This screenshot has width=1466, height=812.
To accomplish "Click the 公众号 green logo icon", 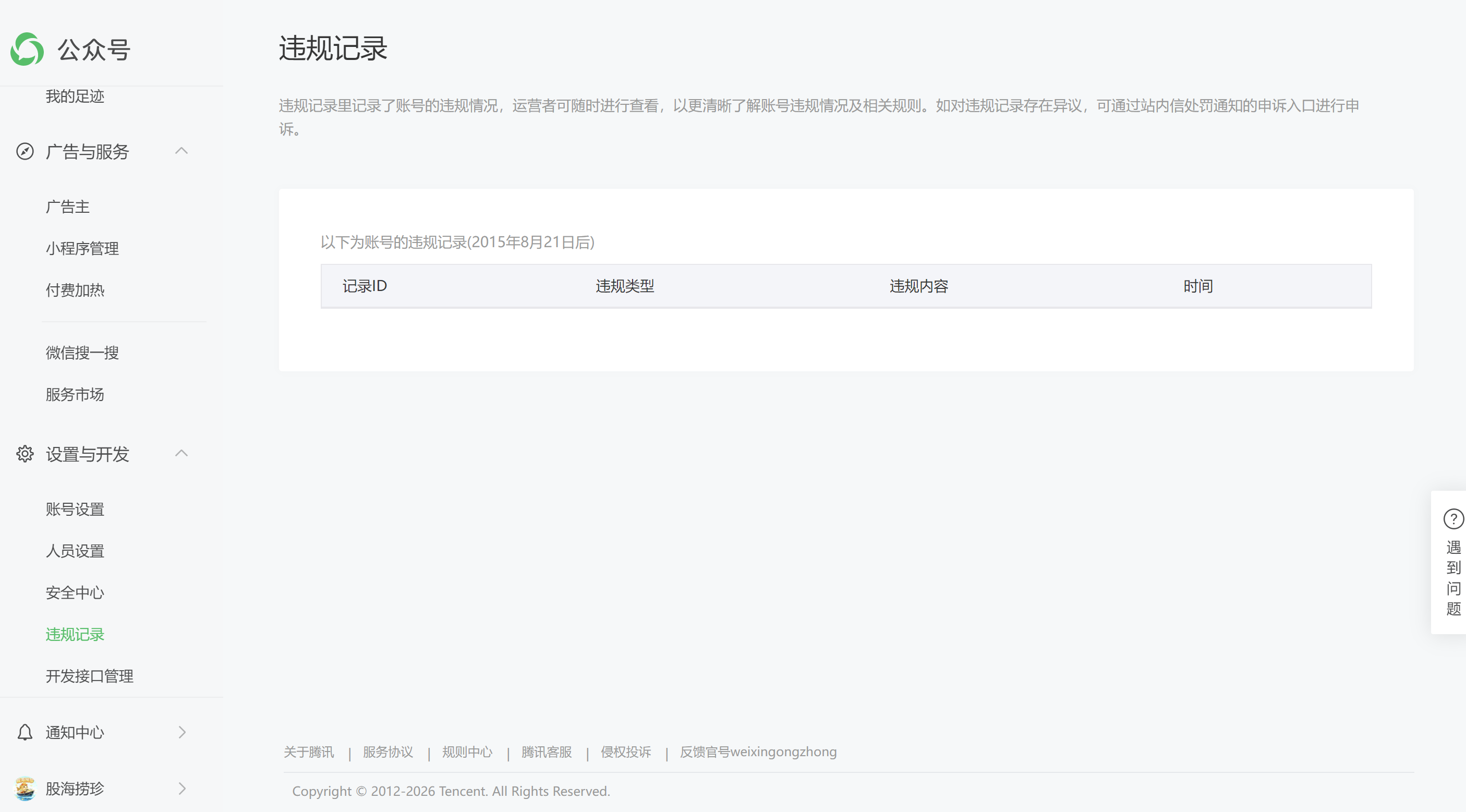I will (x=27, y=50).
